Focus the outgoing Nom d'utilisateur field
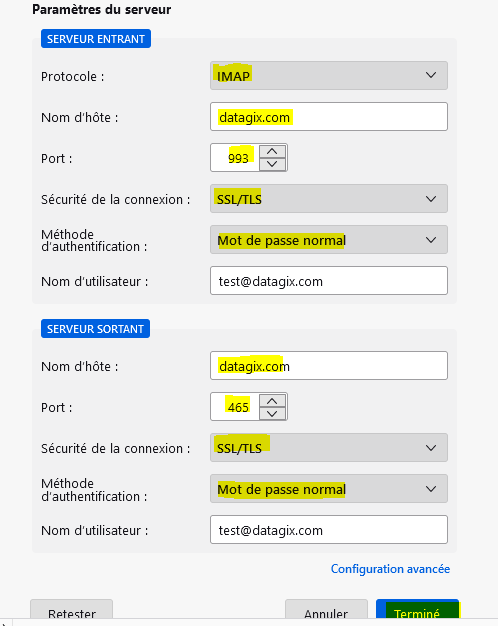The height and width of the screenshot is (626, 498). click(329, 530)
